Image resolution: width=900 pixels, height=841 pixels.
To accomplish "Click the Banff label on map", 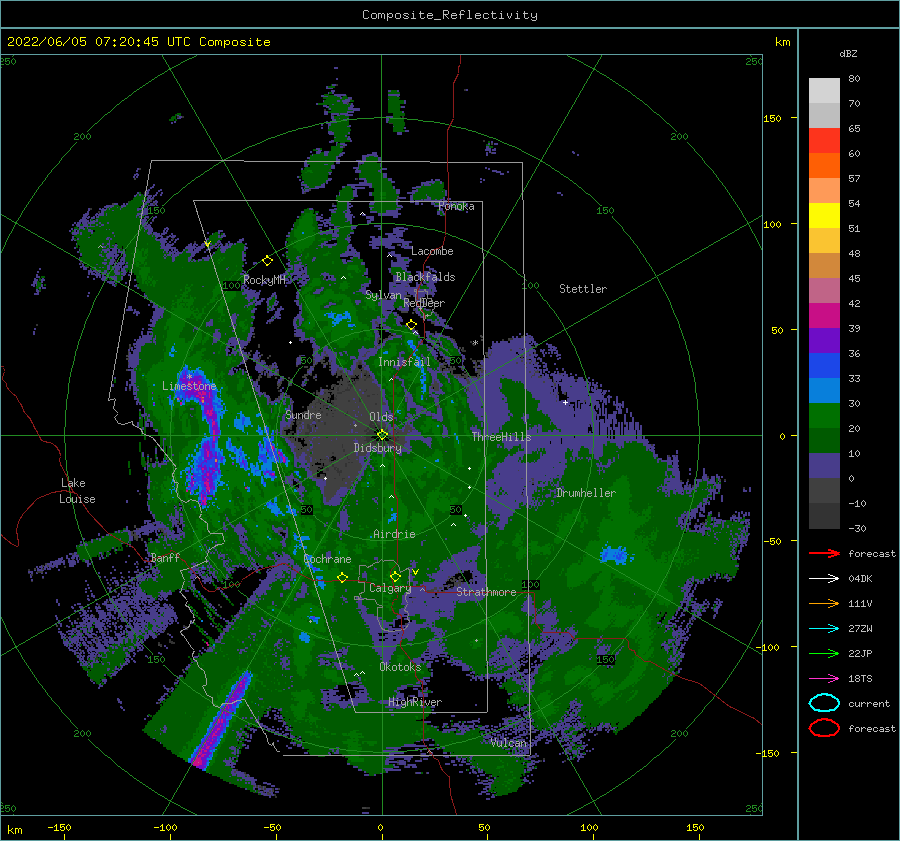I will (x=165, y=557).
